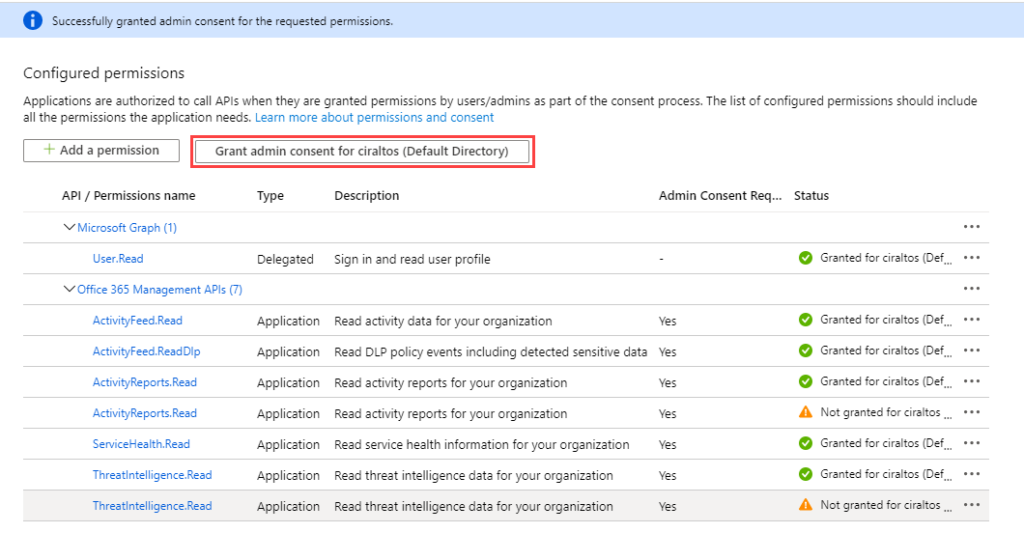This screenshot has width=1024, height=533.
Task: Click Read service health information description text
Action: pos(482,444)
